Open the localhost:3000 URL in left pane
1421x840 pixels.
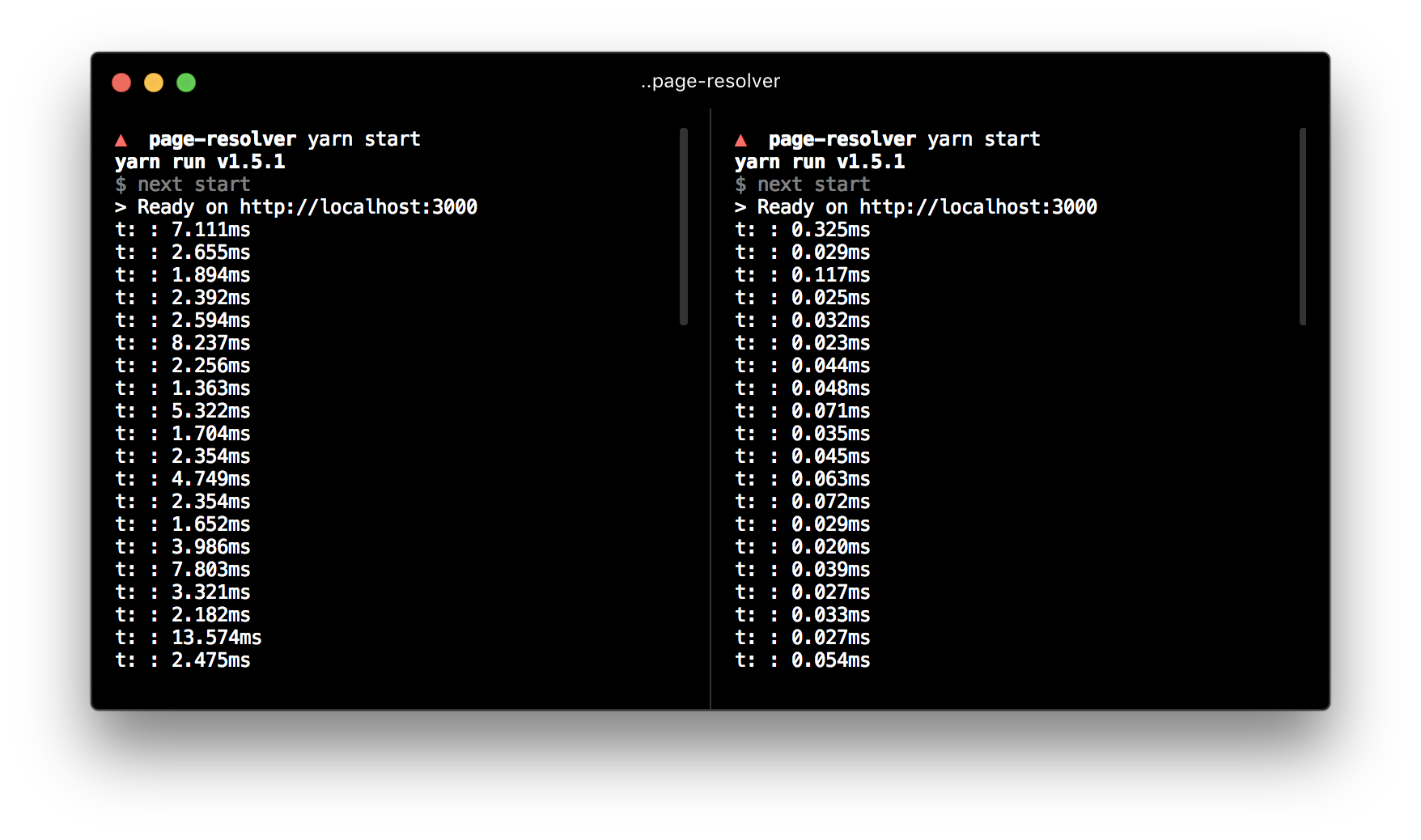coord(358,207)
